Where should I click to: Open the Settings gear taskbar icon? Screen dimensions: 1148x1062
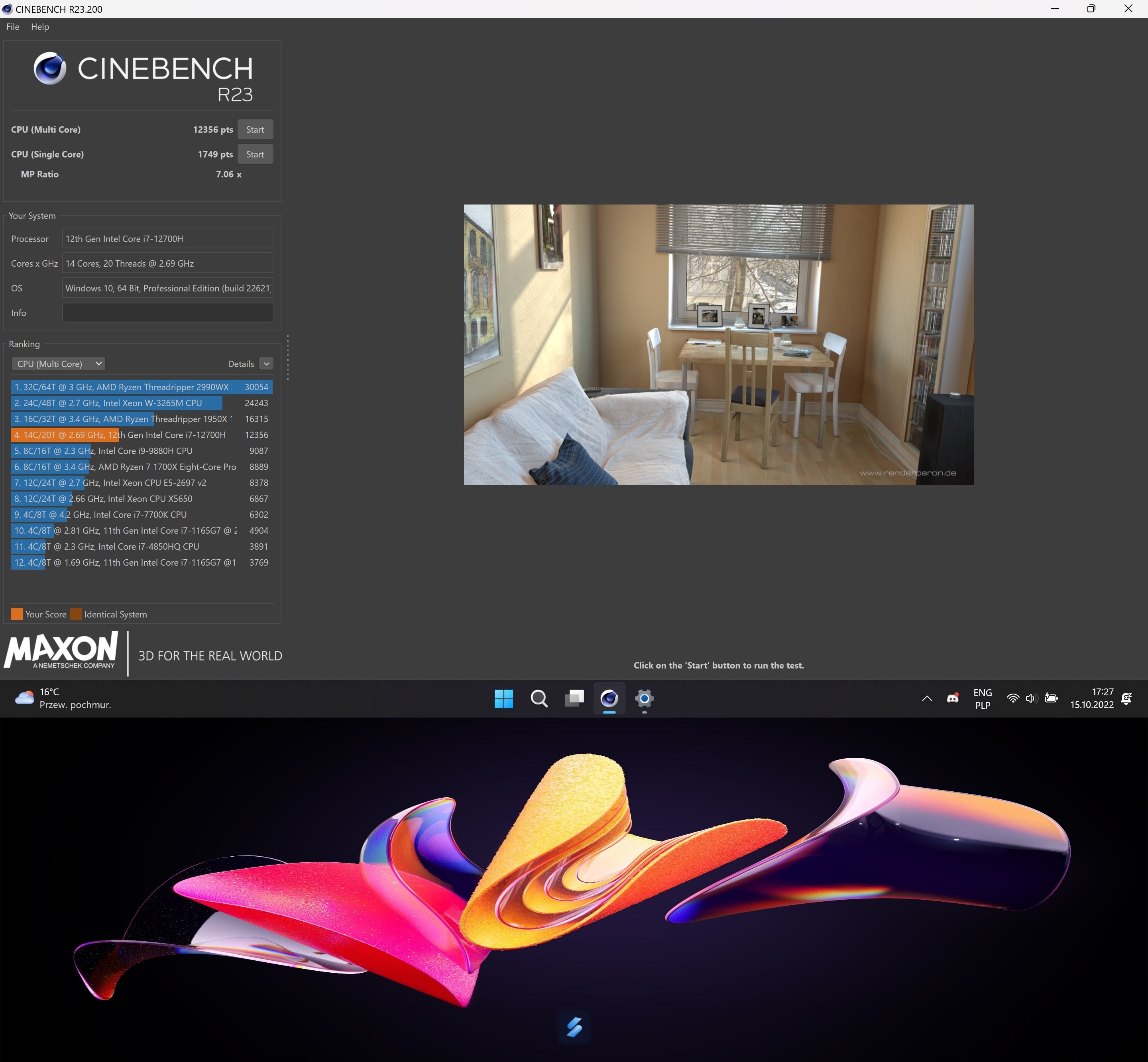[644, 698]
